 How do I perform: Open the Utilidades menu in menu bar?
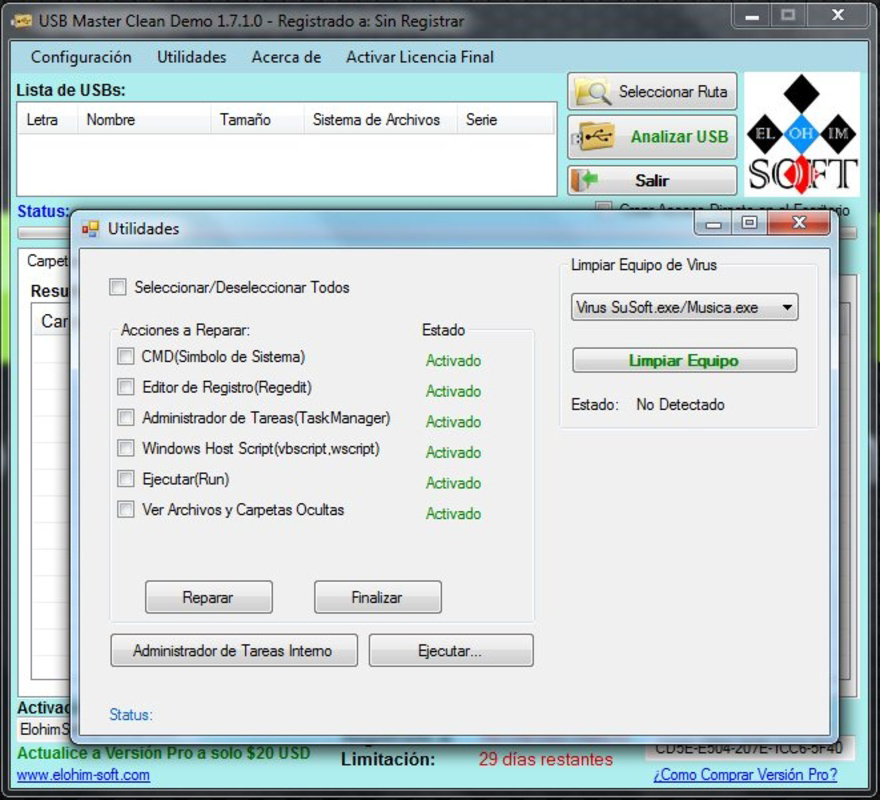click(x=191, y=57)
